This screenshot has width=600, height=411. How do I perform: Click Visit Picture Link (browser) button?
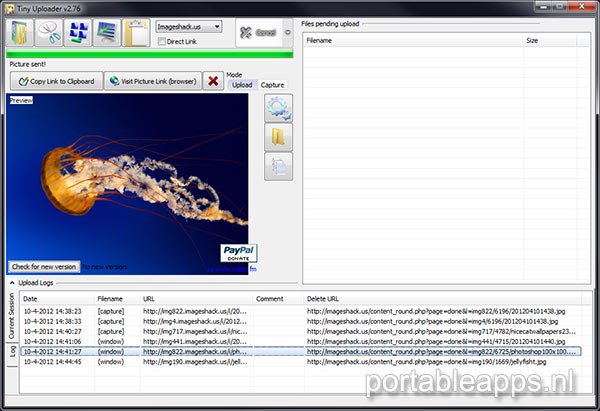coord(153,81)
